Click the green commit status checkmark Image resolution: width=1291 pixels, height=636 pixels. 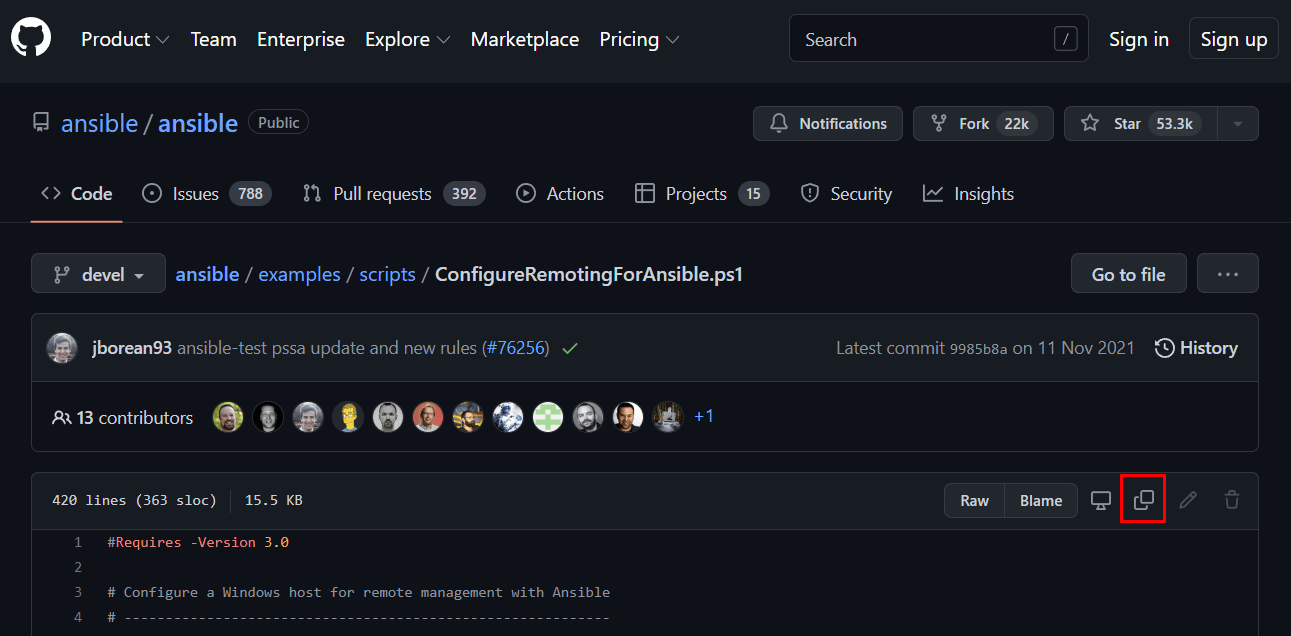click(570, 348)
